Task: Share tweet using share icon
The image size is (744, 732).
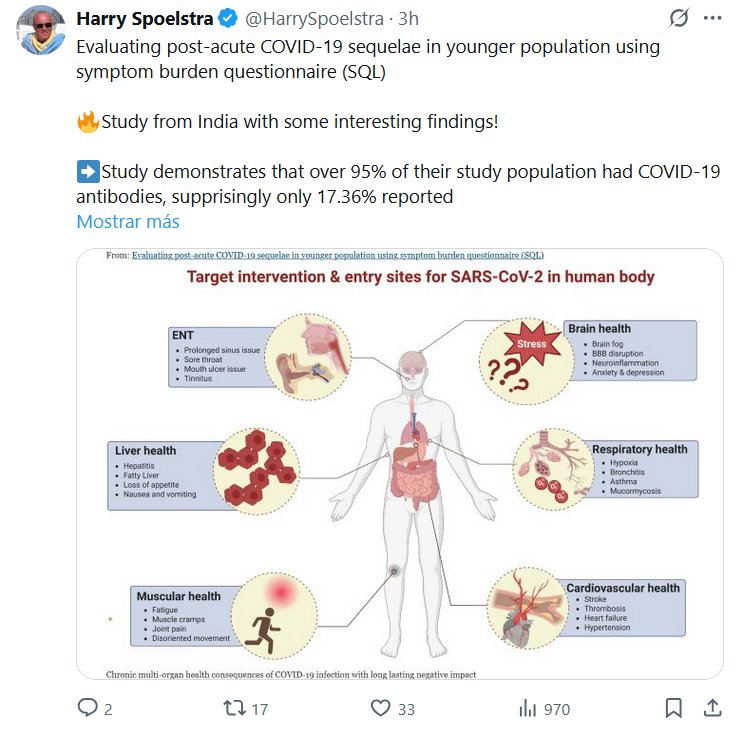Action: pyautogui.click(x=713, y=708)
